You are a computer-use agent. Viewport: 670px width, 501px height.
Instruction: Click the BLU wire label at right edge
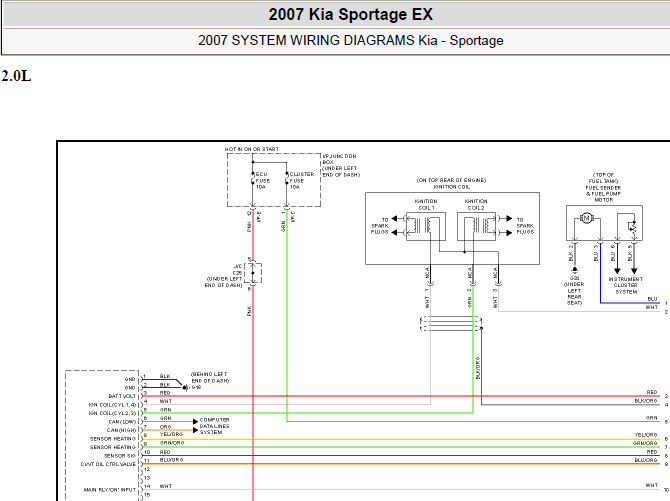pos(652,299)
